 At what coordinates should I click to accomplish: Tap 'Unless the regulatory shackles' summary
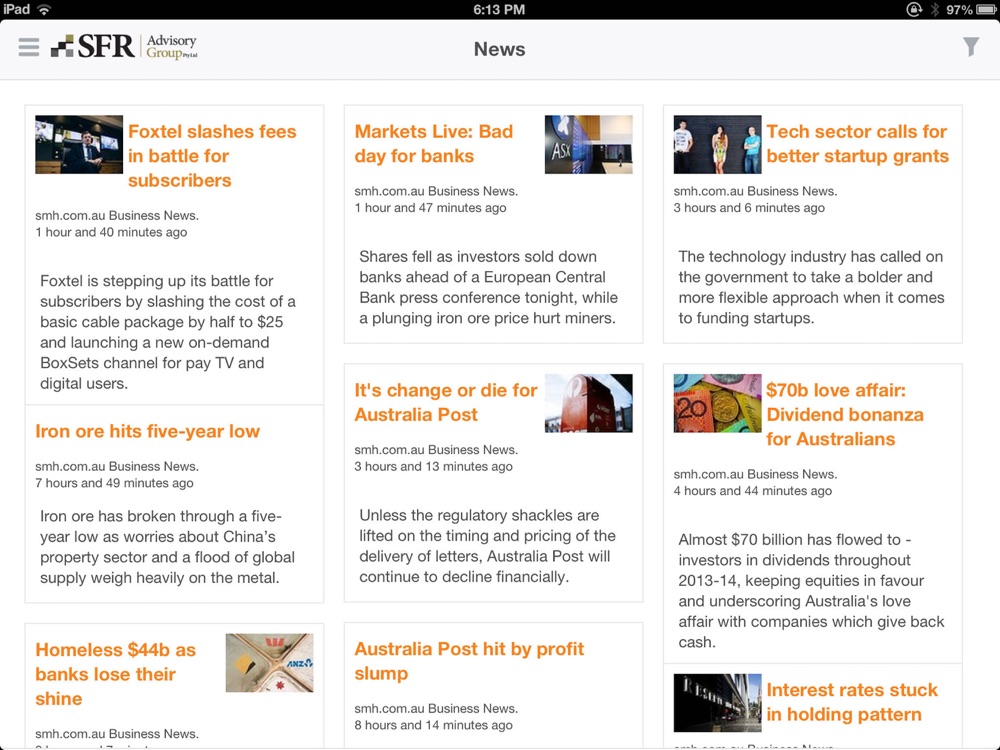[487, 546]
